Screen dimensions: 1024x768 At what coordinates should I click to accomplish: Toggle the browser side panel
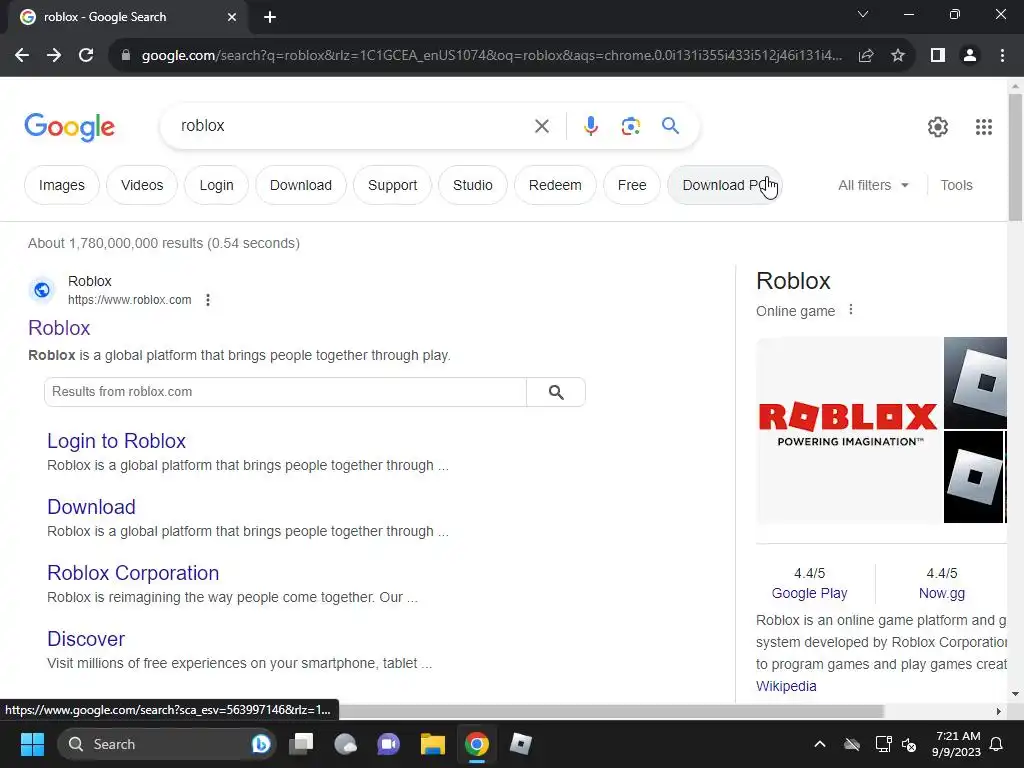coord(938,56)
